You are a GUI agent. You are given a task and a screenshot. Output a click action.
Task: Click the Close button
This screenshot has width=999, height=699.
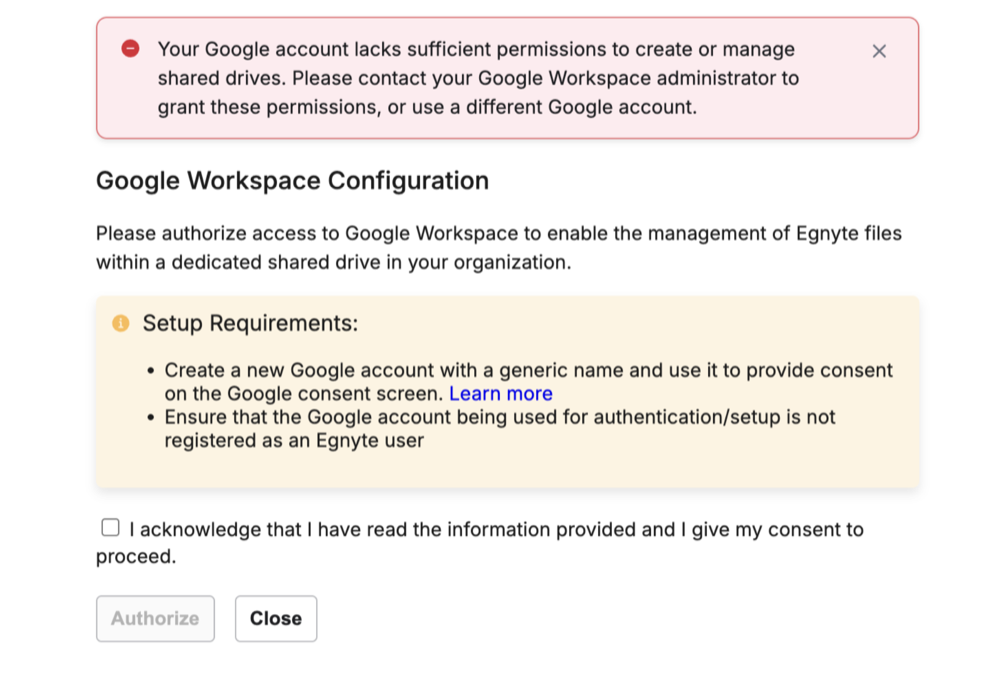coord(276,618)
